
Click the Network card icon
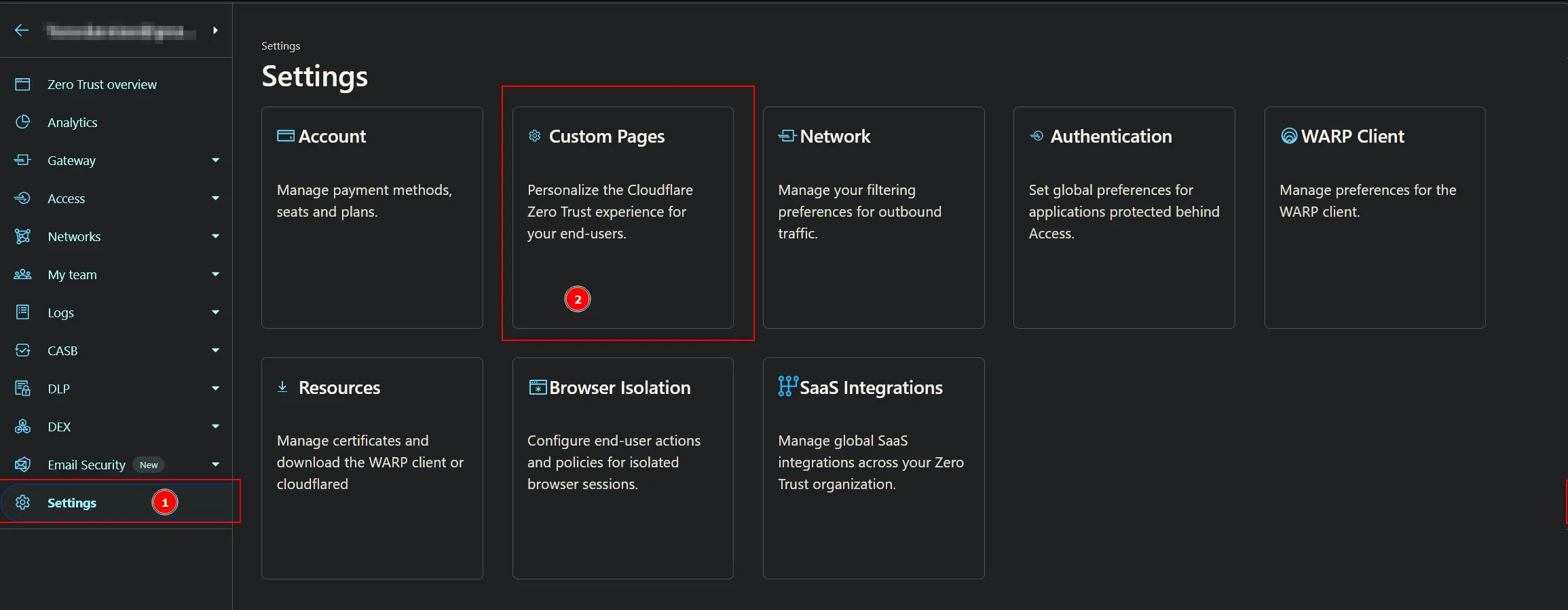coord(787,136)
